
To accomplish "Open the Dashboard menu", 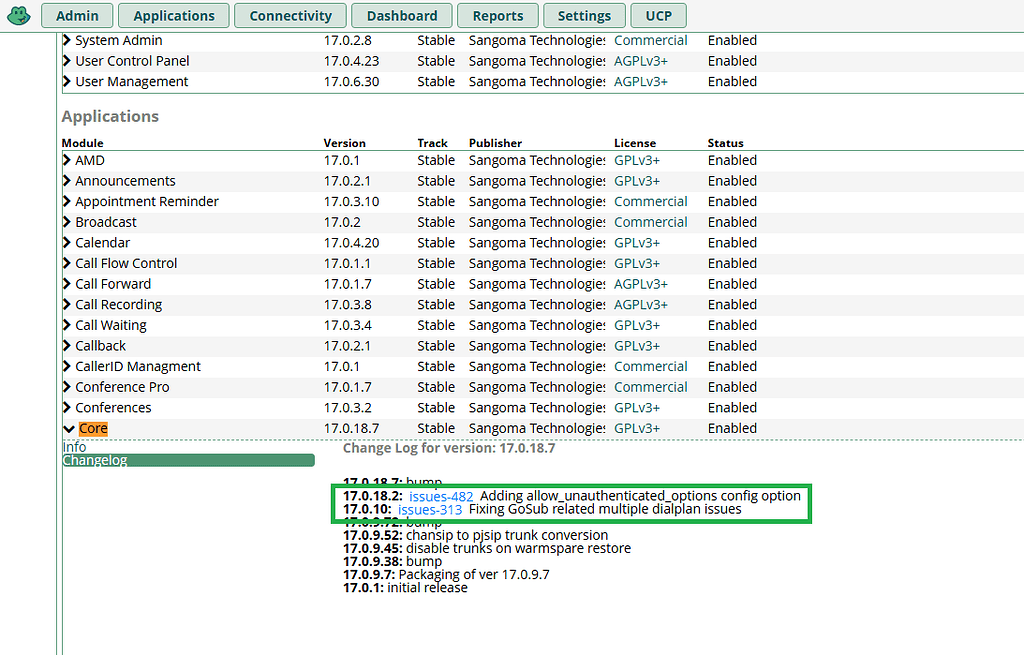I will click(x=401, y=15).
